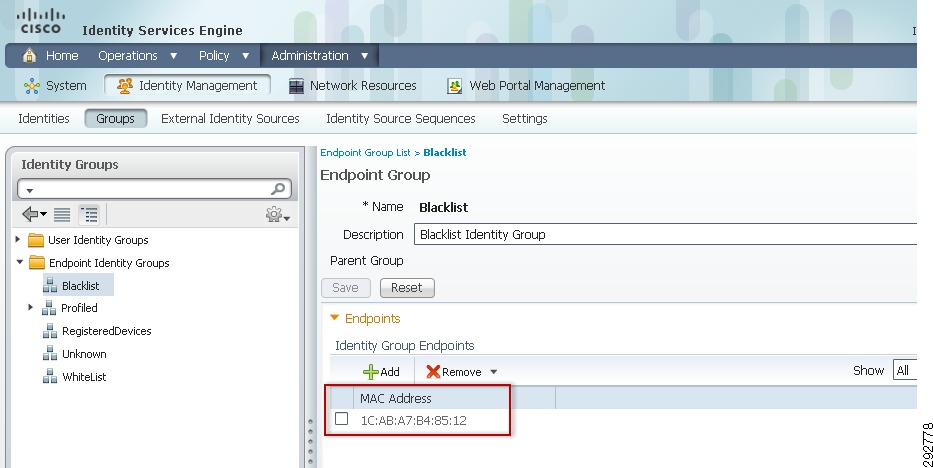Select the RegisteredDevices tree item
The width and height of the screenshot is (933, 468).
tap(107, 331)
